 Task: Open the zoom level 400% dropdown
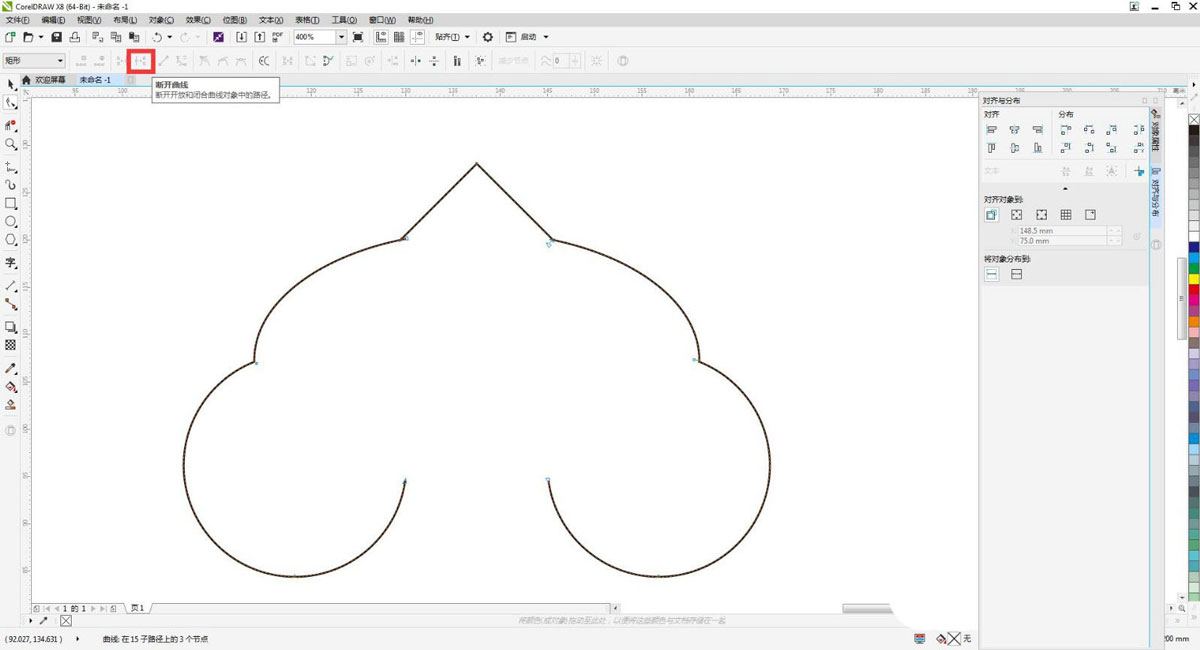click(341, 37)
